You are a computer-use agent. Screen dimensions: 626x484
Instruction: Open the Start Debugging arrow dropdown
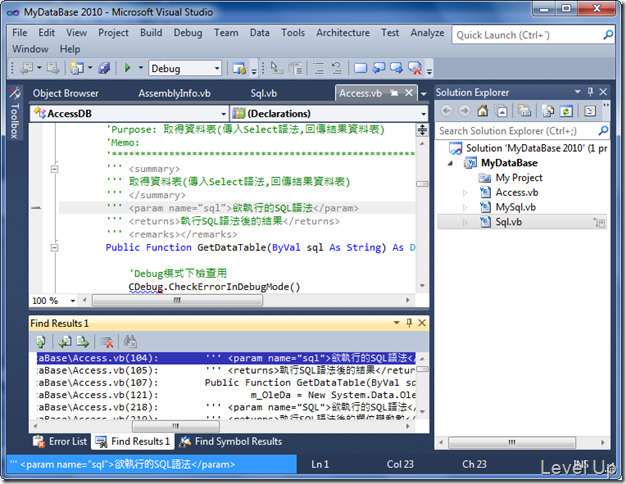click(x=141, y=68)
